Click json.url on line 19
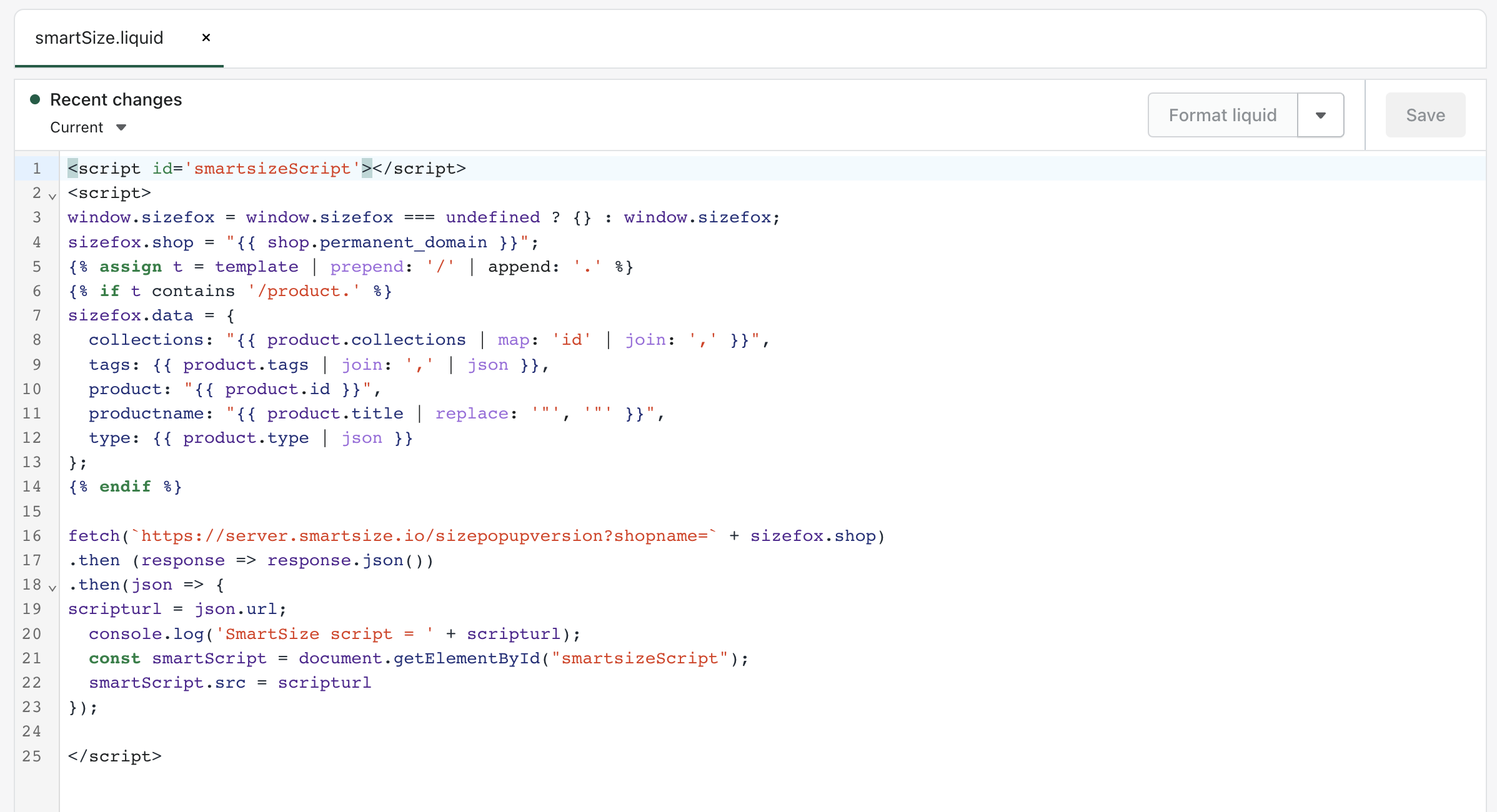 (x=236, y=609)
